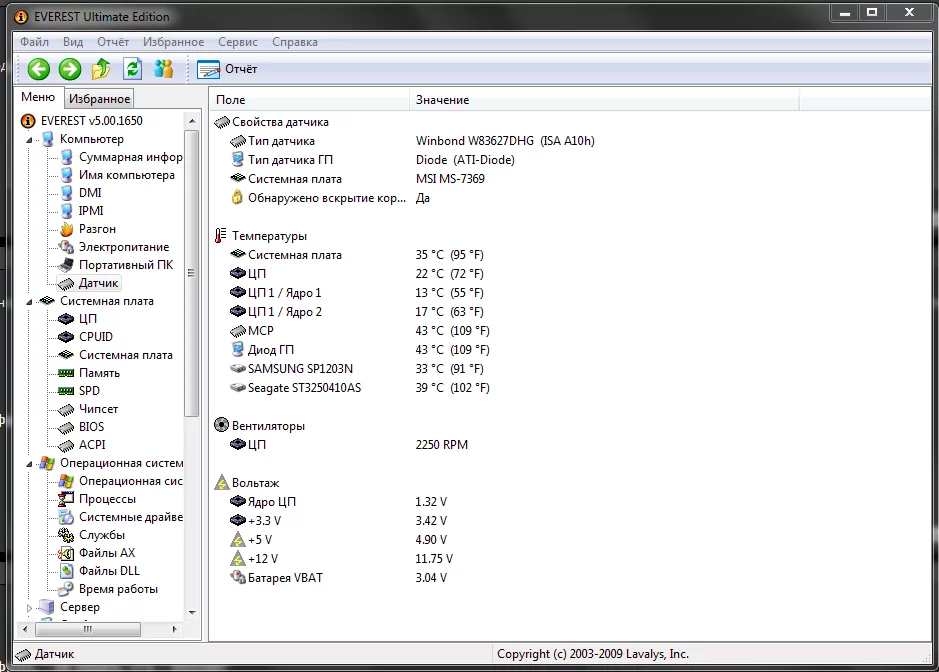The height and width of the screenshot is (672, 939).
Task: Click the laptop icon for Портативный ПК
Action: point(66,265)
